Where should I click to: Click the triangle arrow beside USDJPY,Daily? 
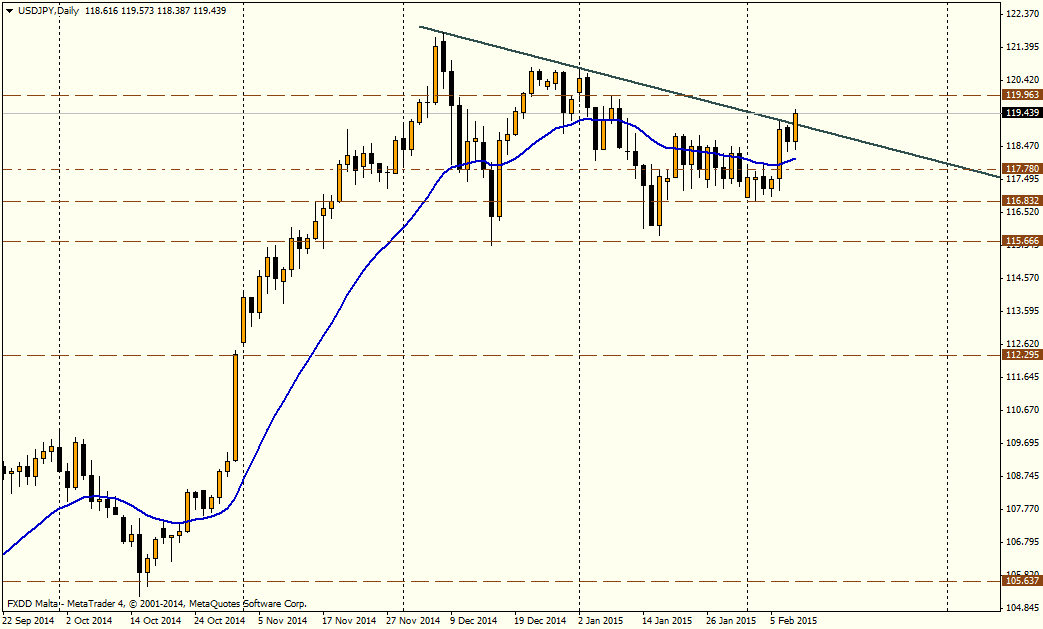[x=9, y=9]
